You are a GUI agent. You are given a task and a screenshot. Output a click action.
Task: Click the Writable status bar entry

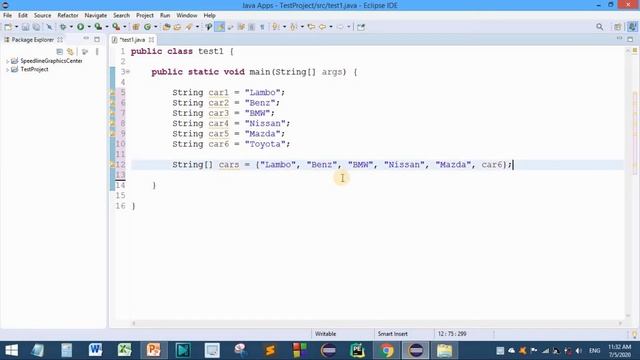pyautogui.click(x=326, y=334)
